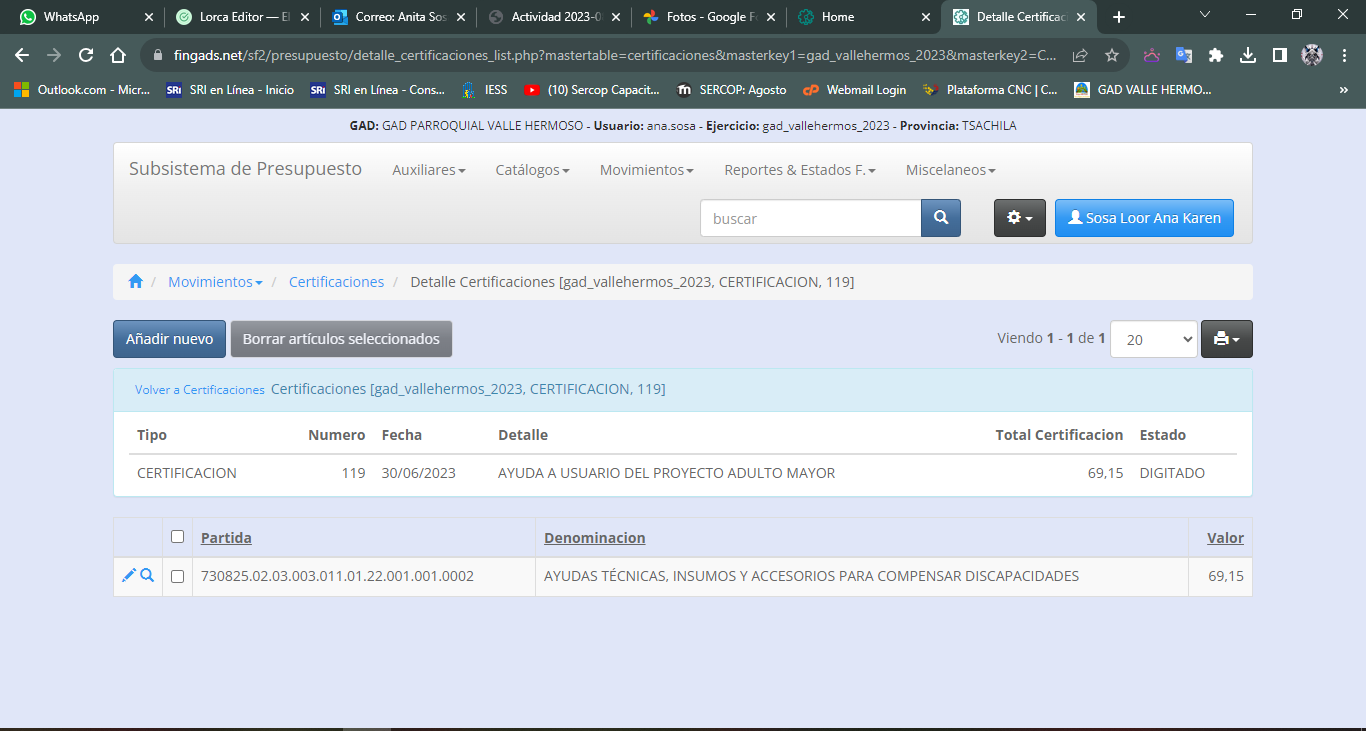Open the Catálogos menu
Viewport: 1366px width, 731px height.
click(532, 170)
